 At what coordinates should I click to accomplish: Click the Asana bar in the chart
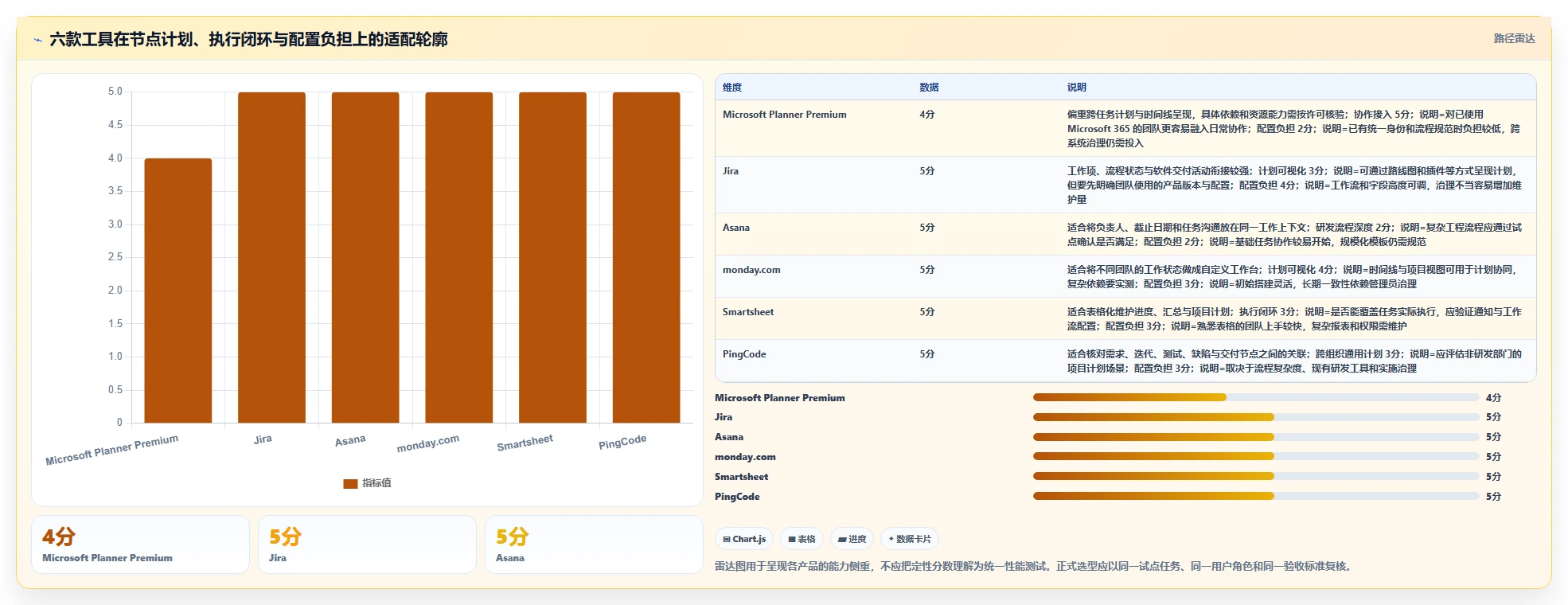pyautogui.click(x=365, y=257)
